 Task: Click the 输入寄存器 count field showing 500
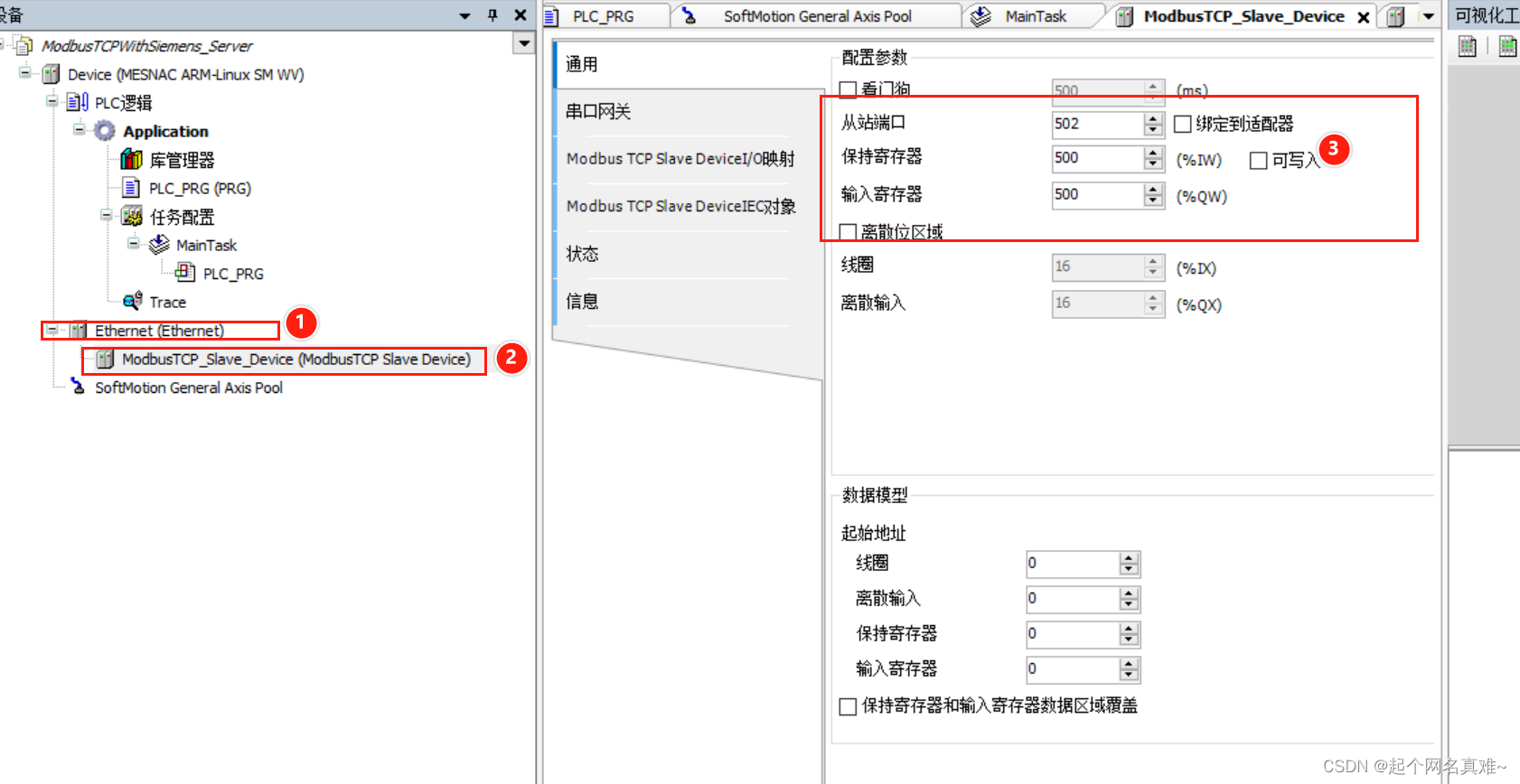click(x=1097, y=194)
